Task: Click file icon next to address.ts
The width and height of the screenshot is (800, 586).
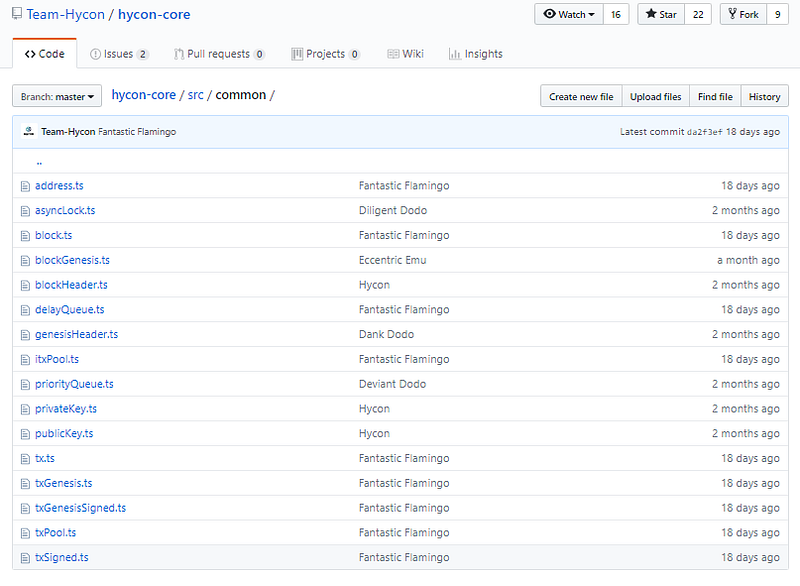Action: pos(26,186)
